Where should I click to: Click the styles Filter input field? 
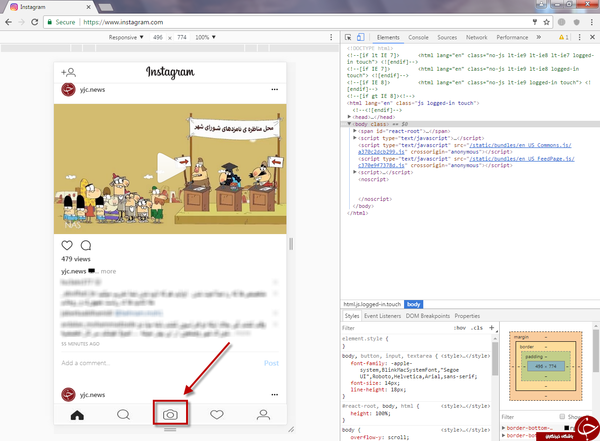tap(396, 328)
